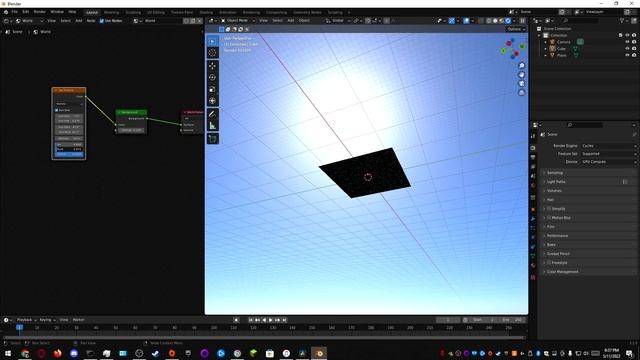The height and width of the screenshot is (360, 640).
Task: Open the World properties tab icon
Action: tap(533, 186)
